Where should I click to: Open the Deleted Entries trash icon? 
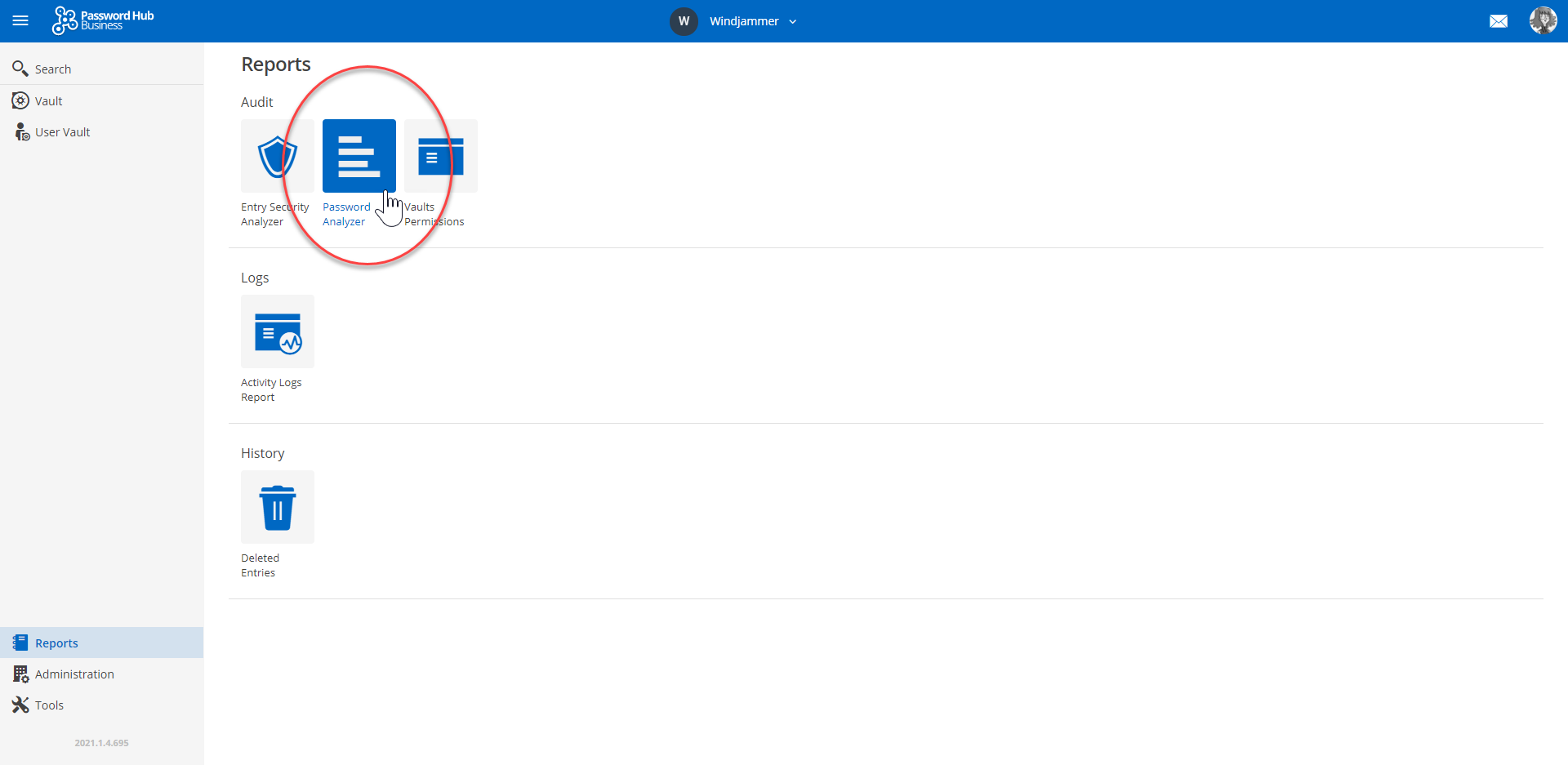[277, 507]
